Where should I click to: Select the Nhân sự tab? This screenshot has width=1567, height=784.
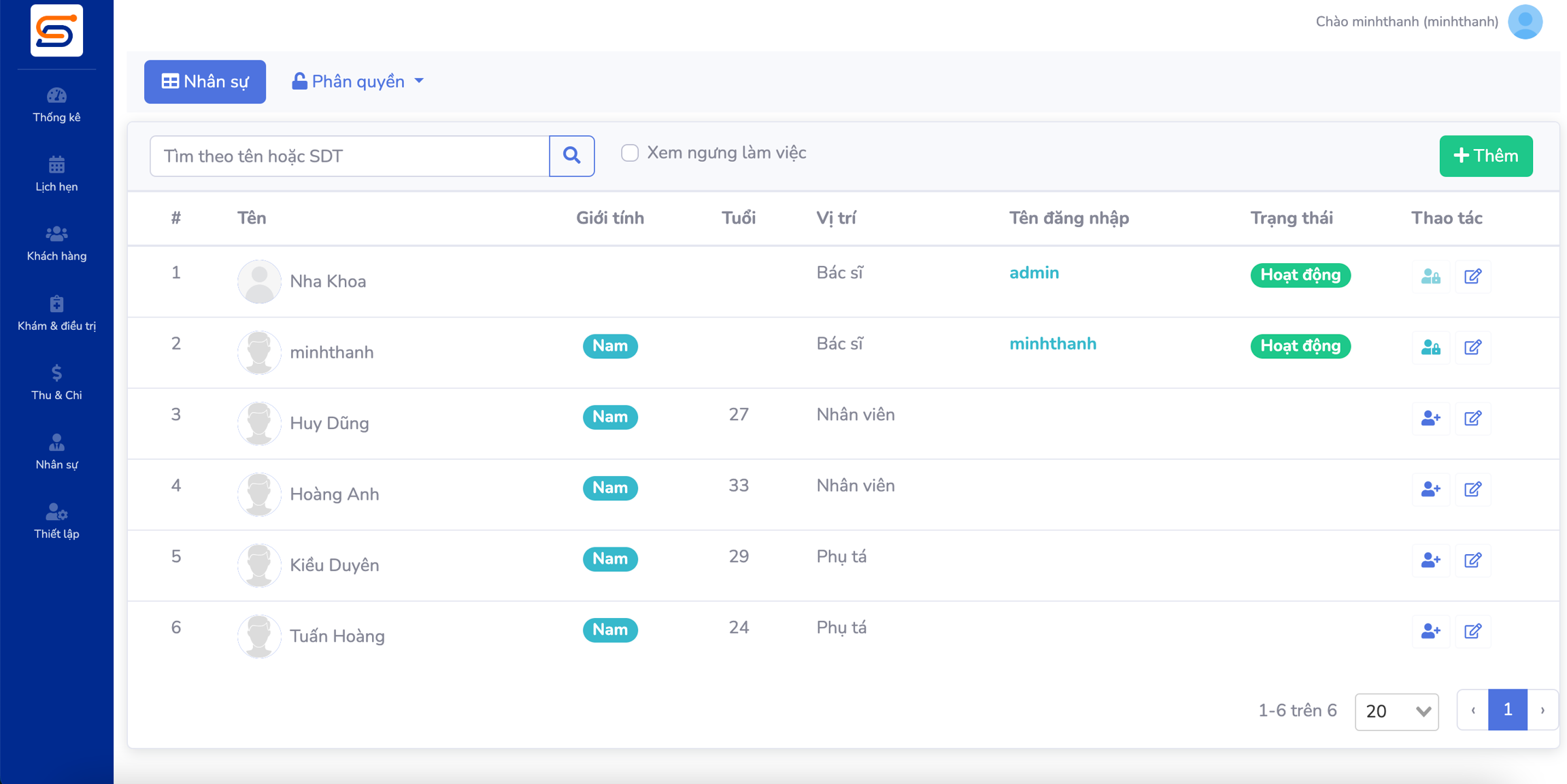[205, 82]
